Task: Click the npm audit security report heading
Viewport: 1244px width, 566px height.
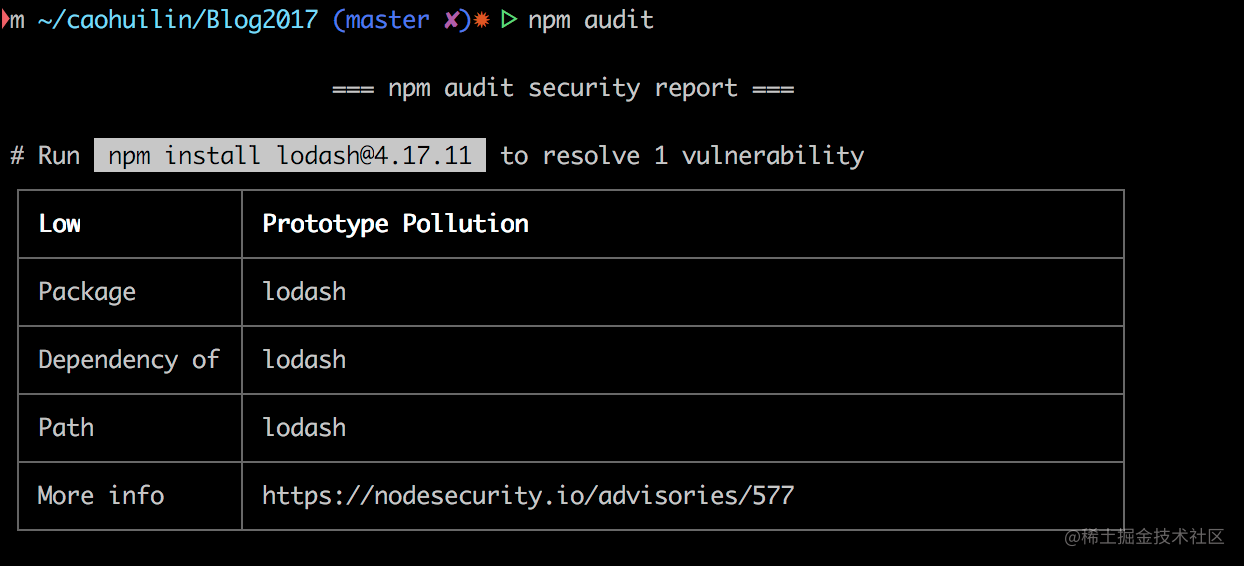Action: pos(563,88)
